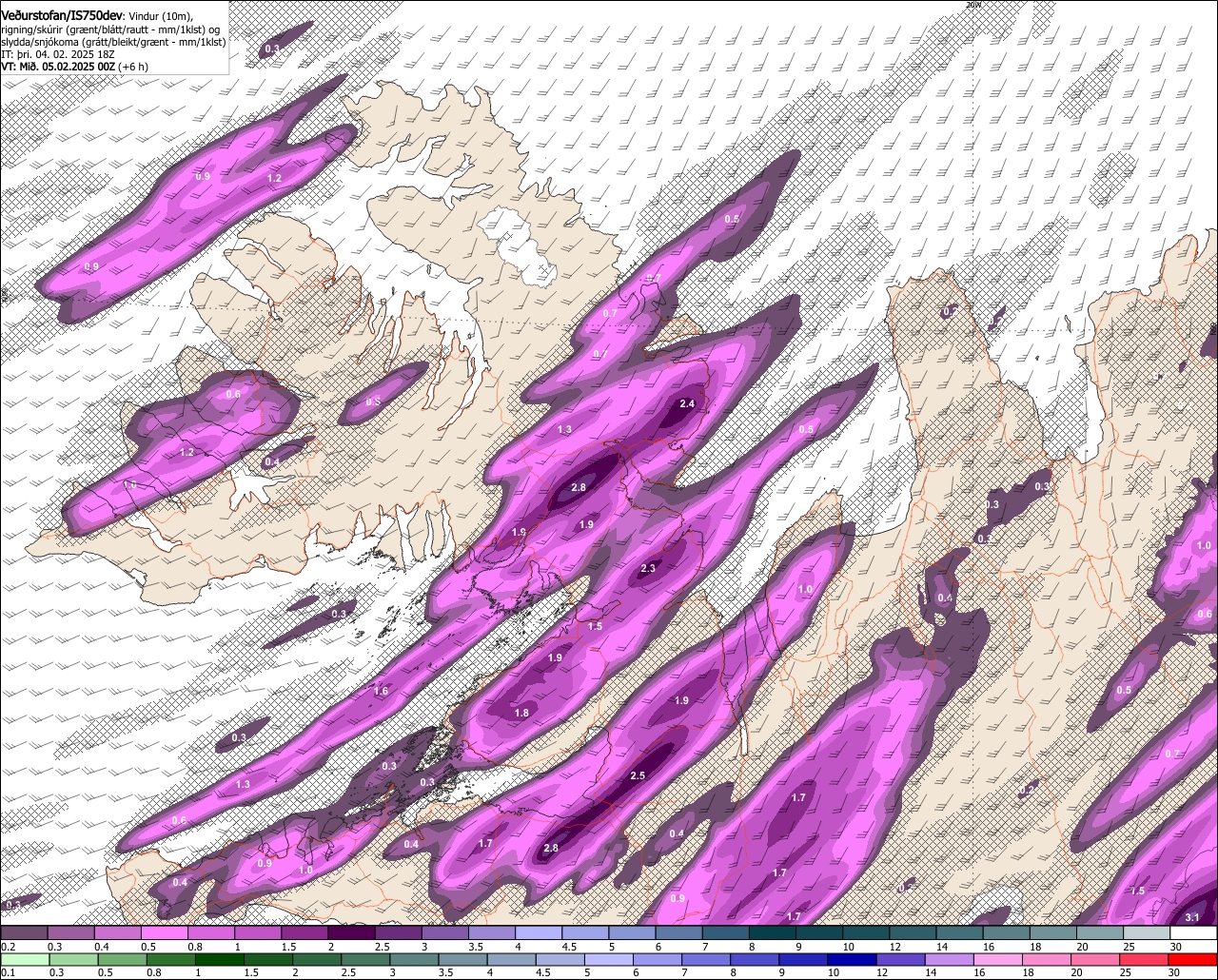Click the 2.3 precipitation value on the map
Viewport: 1218px width, 980px height.
pyautogui.click(x=648, y=569)
